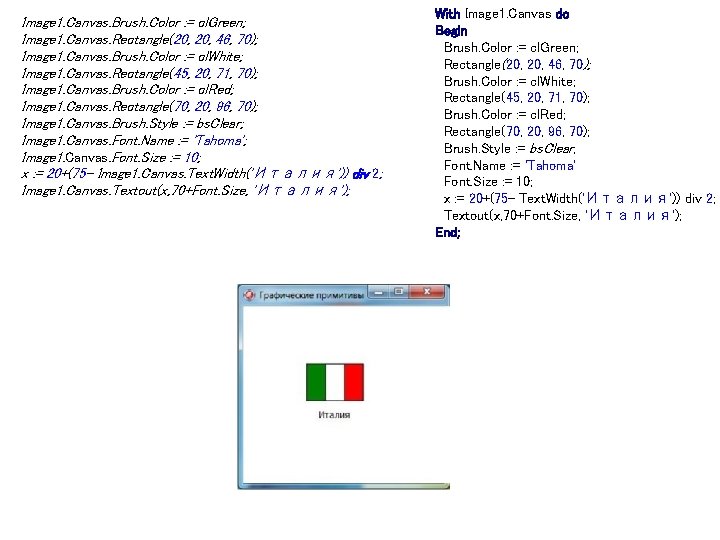Click the right-side line 'Brush.Style := bsClear;'
This screenshot has height=540, width=720.
pyautogui.click(x=510, y=148)
